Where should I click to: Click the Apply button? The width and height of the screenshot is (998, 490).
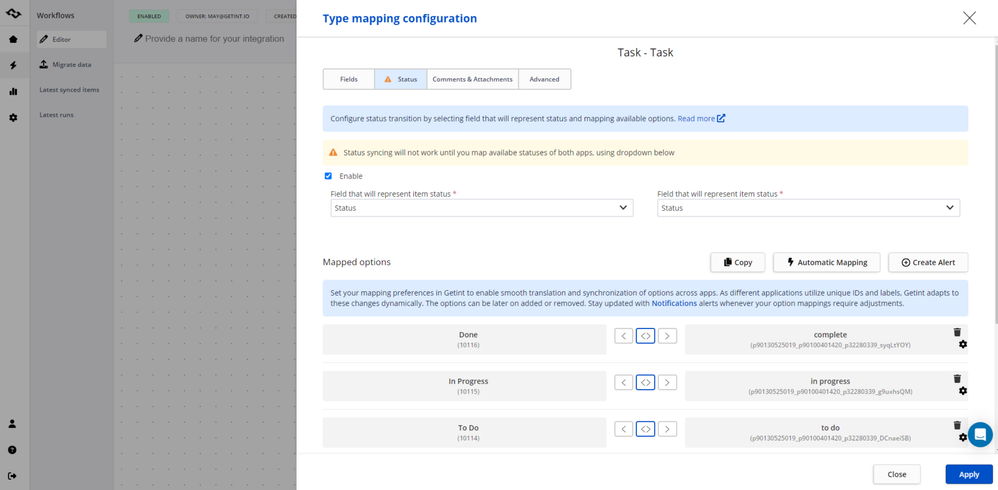coord(968,474)
